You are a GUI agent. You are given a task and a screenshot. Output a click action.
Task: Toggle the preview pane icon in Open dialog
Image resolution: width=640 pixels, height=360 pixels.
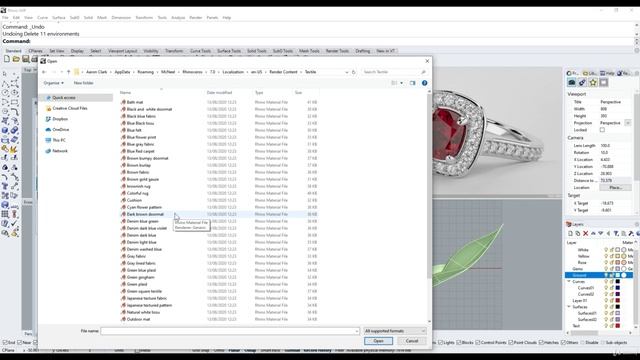(x=412, y=83)
